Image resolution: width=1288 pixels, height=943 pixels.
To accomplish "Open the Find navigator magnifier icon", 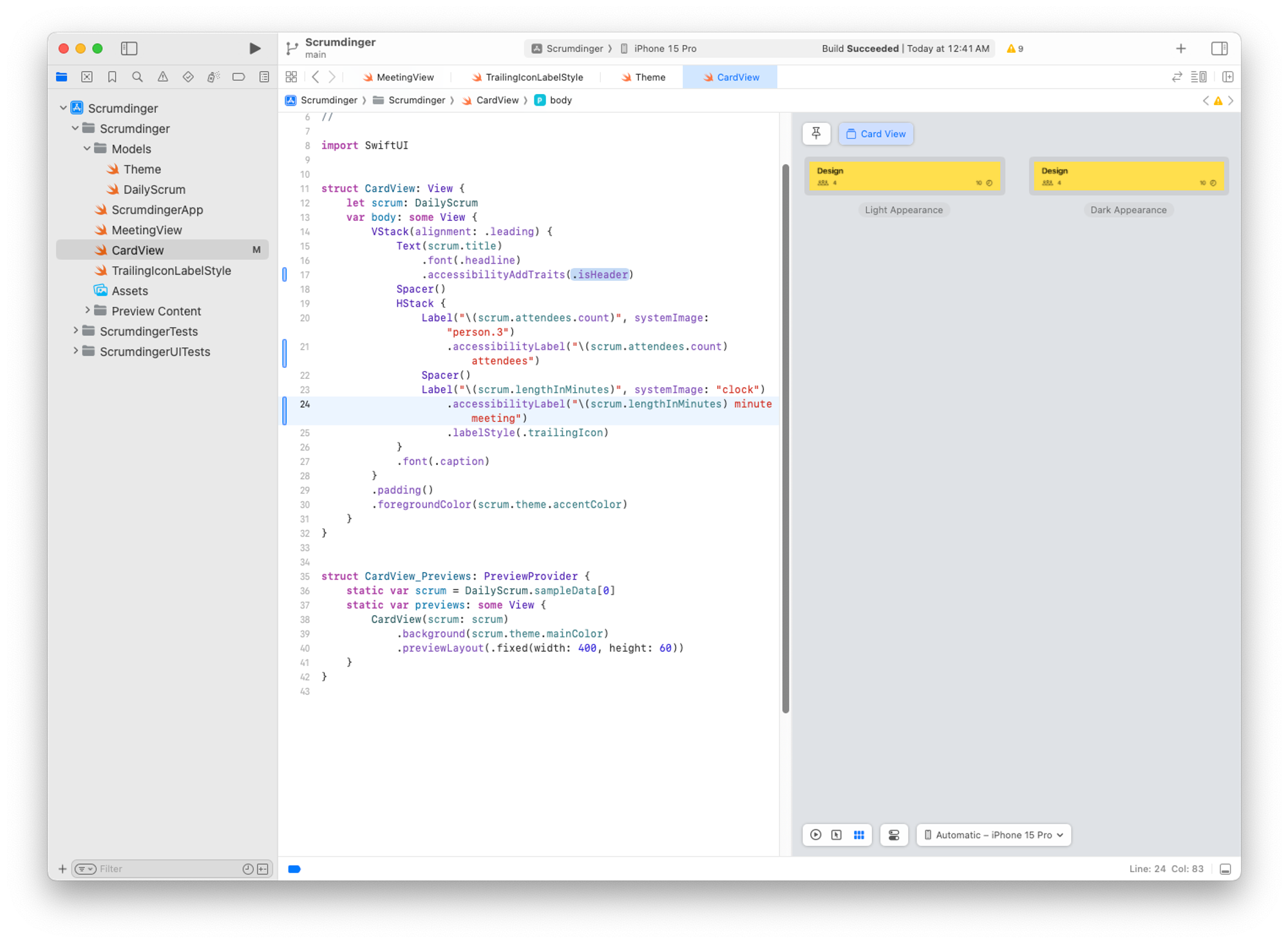I will [137, 77].
